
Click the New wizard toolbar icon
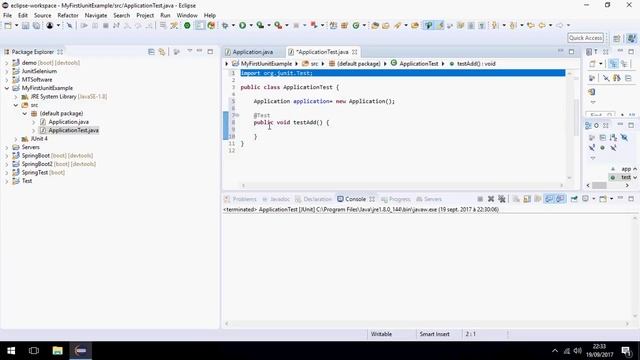click(x=8, y=25)
